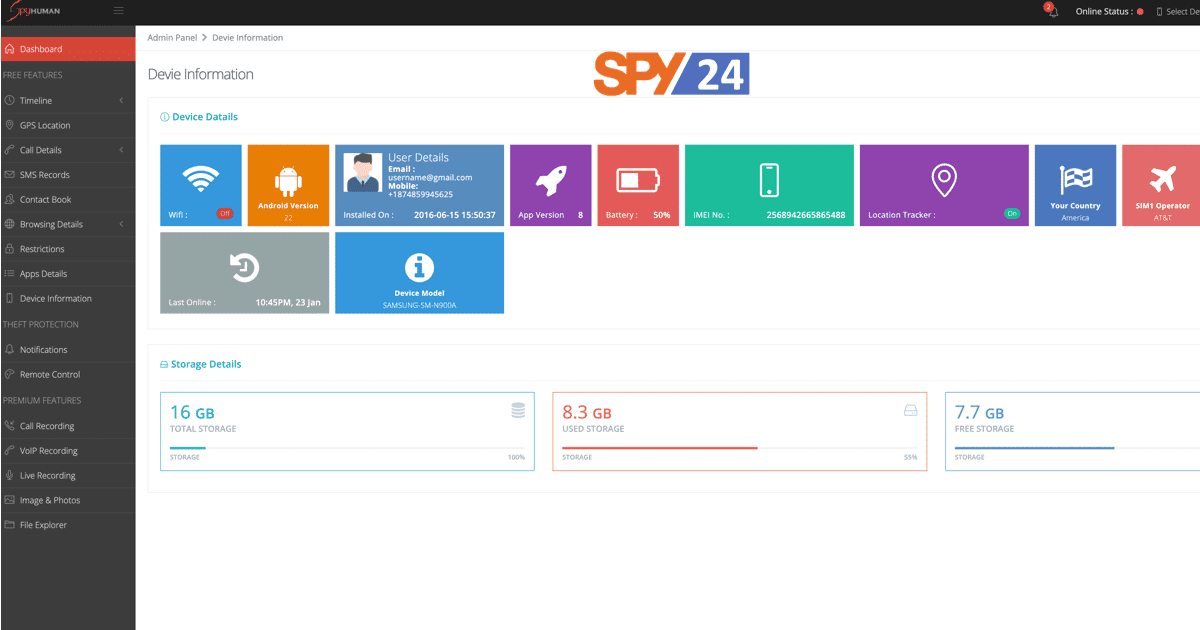Viewport: 1200px width, 630px height.
Task: Click the phone icon on the IMEI tile
Action: click(x=768, y=179)
